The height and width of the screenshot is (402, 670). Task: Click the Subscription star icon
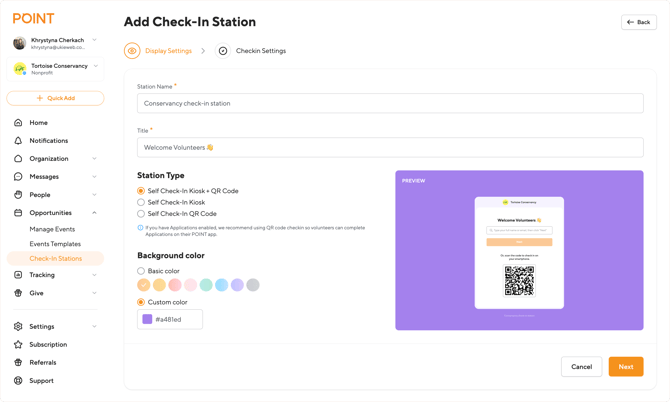pos(18,345)
